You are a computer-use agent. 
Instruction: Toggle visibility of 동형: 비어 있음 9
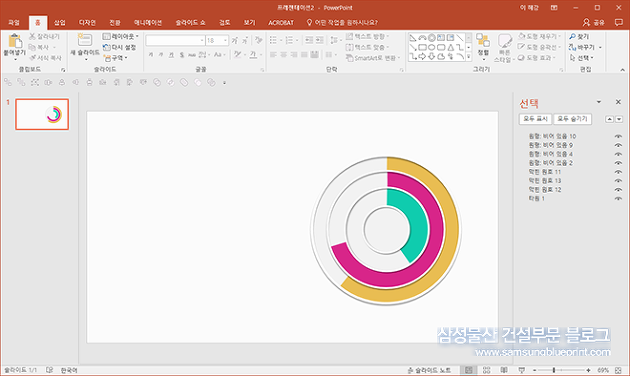618,145
